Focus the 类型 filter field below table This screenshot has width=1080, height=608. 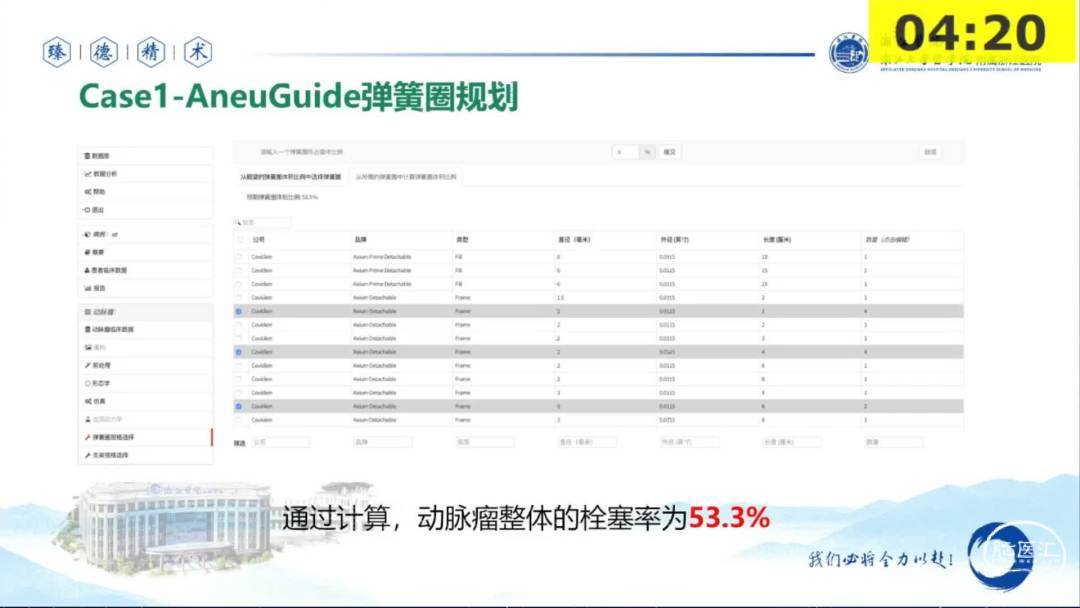(484, 442)
